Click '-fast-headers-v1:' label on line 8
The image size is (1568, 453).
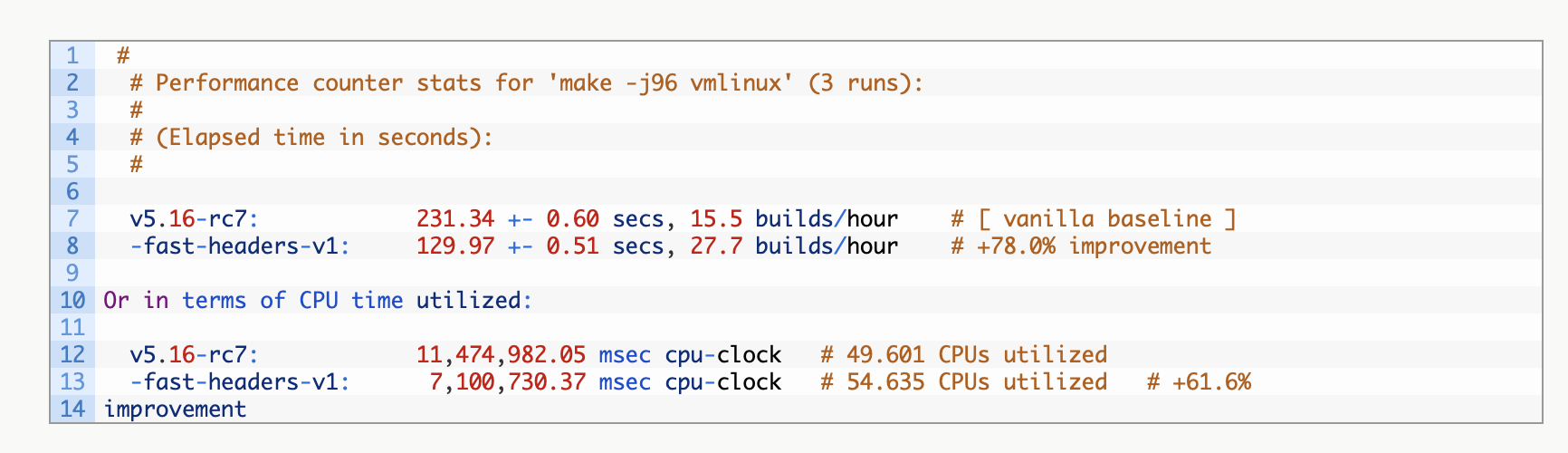240,246
